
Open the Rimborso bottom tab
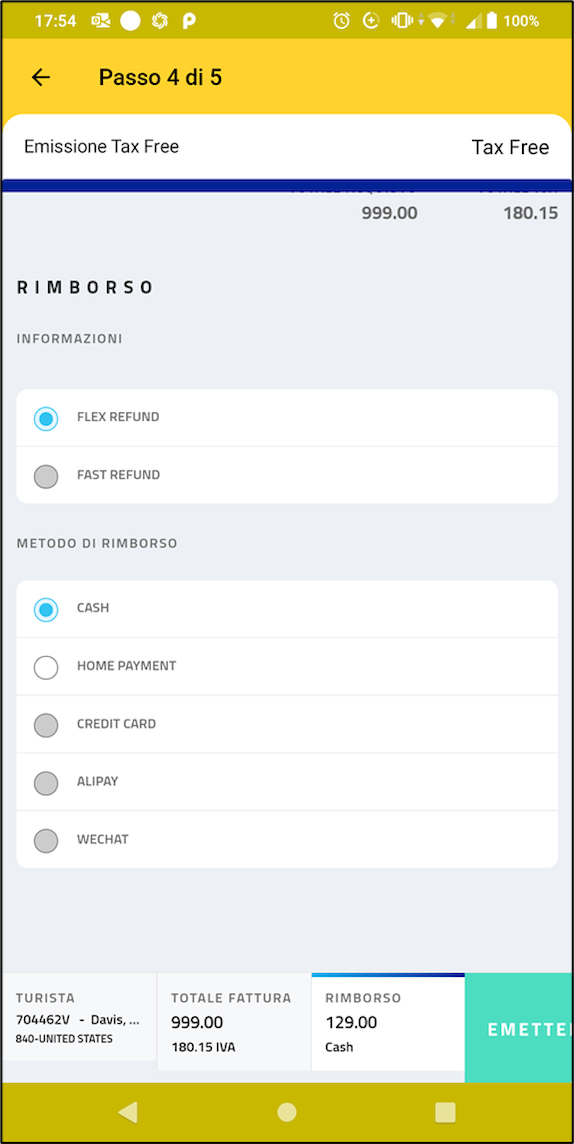[388, 1022]
